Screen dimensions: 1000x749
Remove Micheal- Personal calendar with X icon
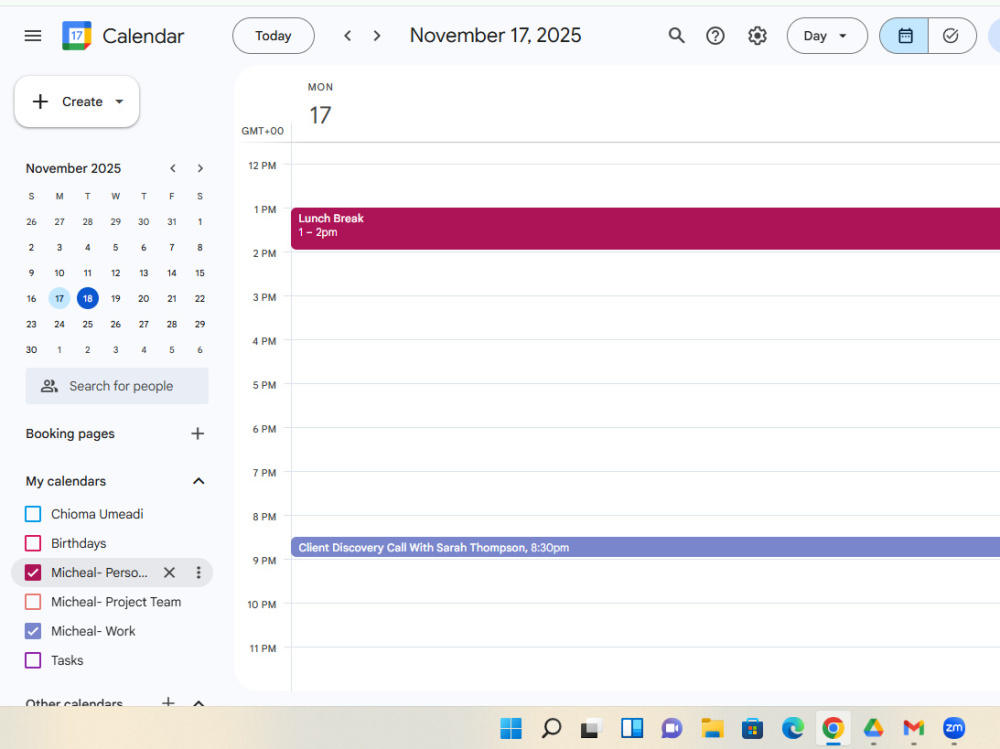pyautogui.click(x=169, y=573)
